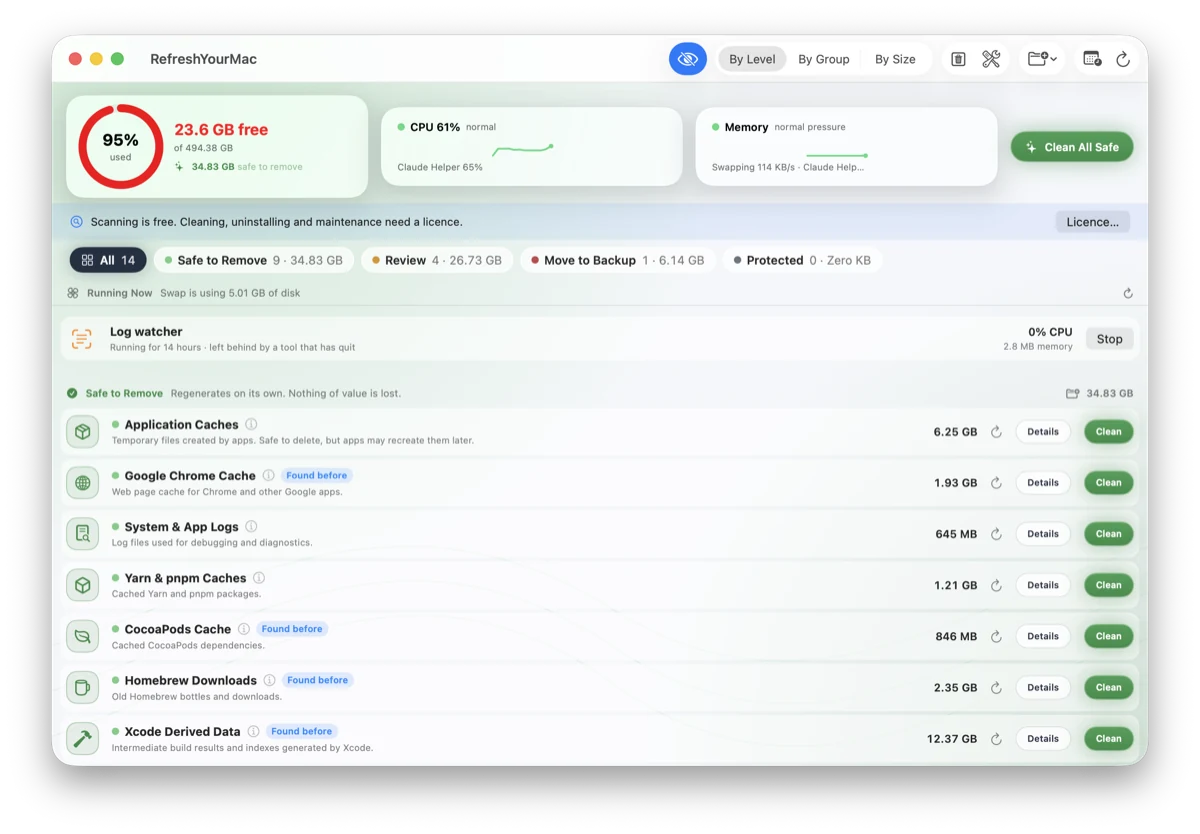
Task: Switch to By Size view
Action: [x=895, y=59]
